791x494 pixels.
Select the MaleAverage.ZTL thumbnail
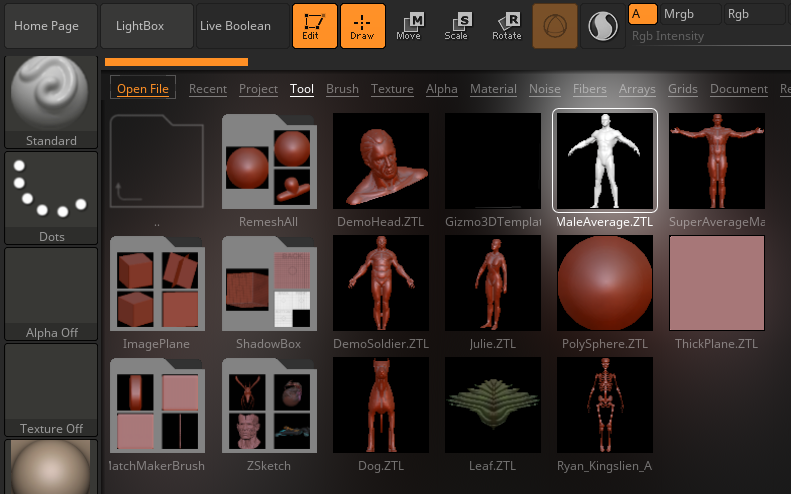pyautogui.click(x=605, y=161)
